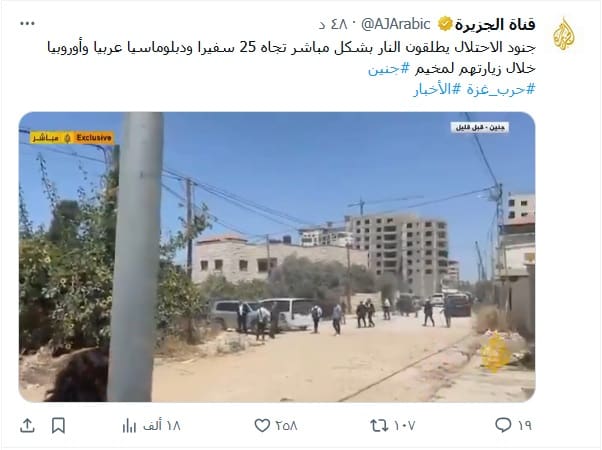602x450 pixels.
Task: Open the three-dot more options menu
Action: coord(27,24)
